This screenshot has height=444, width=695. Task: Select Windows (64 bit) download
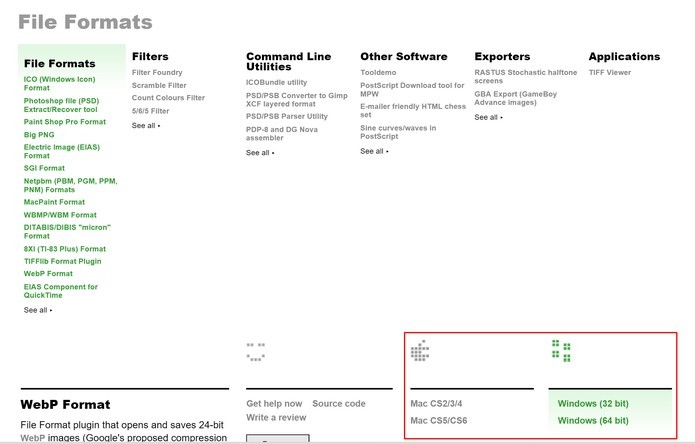593,421
